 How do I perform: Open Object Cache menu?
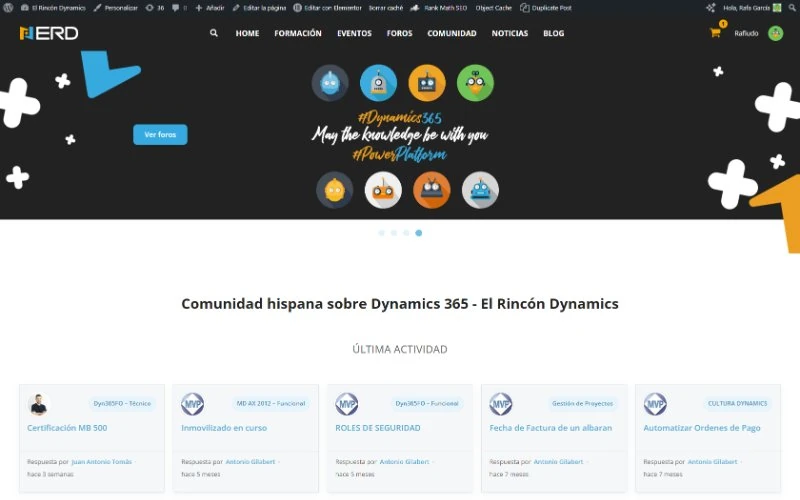[493, 8]
